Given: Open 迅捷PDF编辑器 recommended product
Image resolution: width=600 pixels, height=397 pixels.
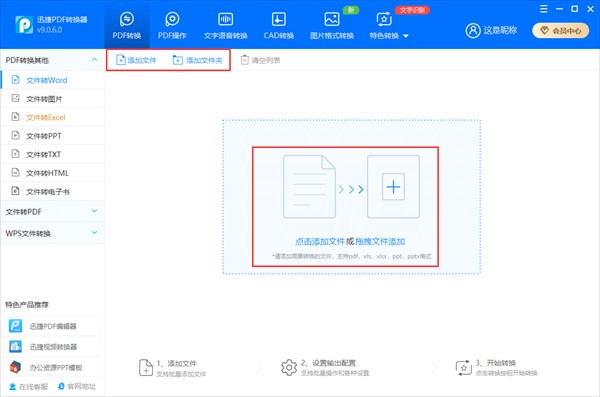Looking at the screenshot, I should point(53,326).
